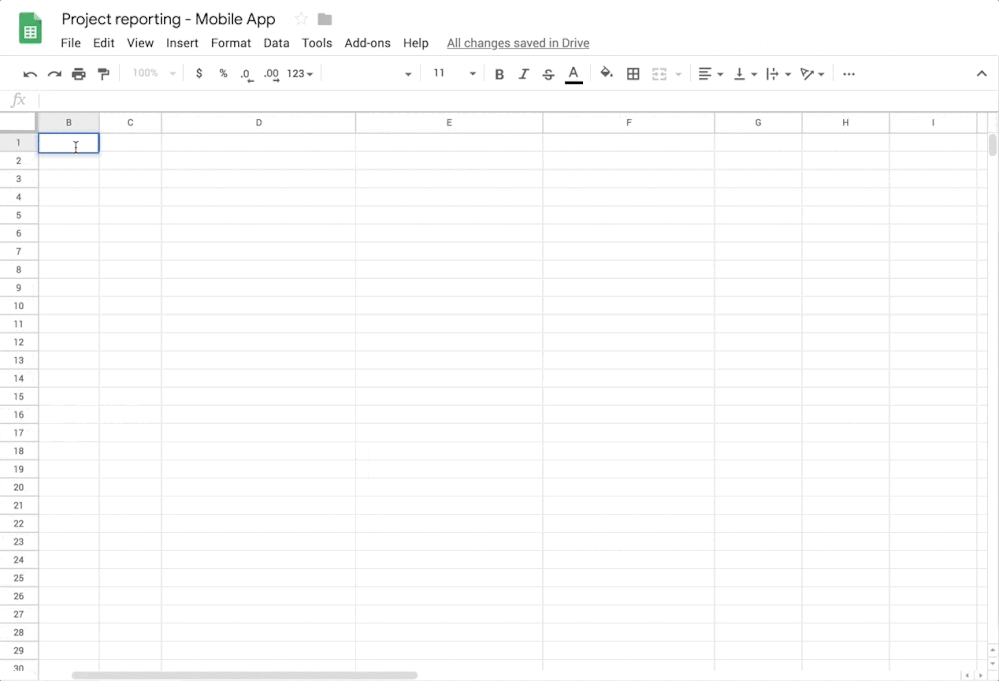This screenshot has height=681, width=999.
Task: Select row 5 header
Action: point(18,215)
